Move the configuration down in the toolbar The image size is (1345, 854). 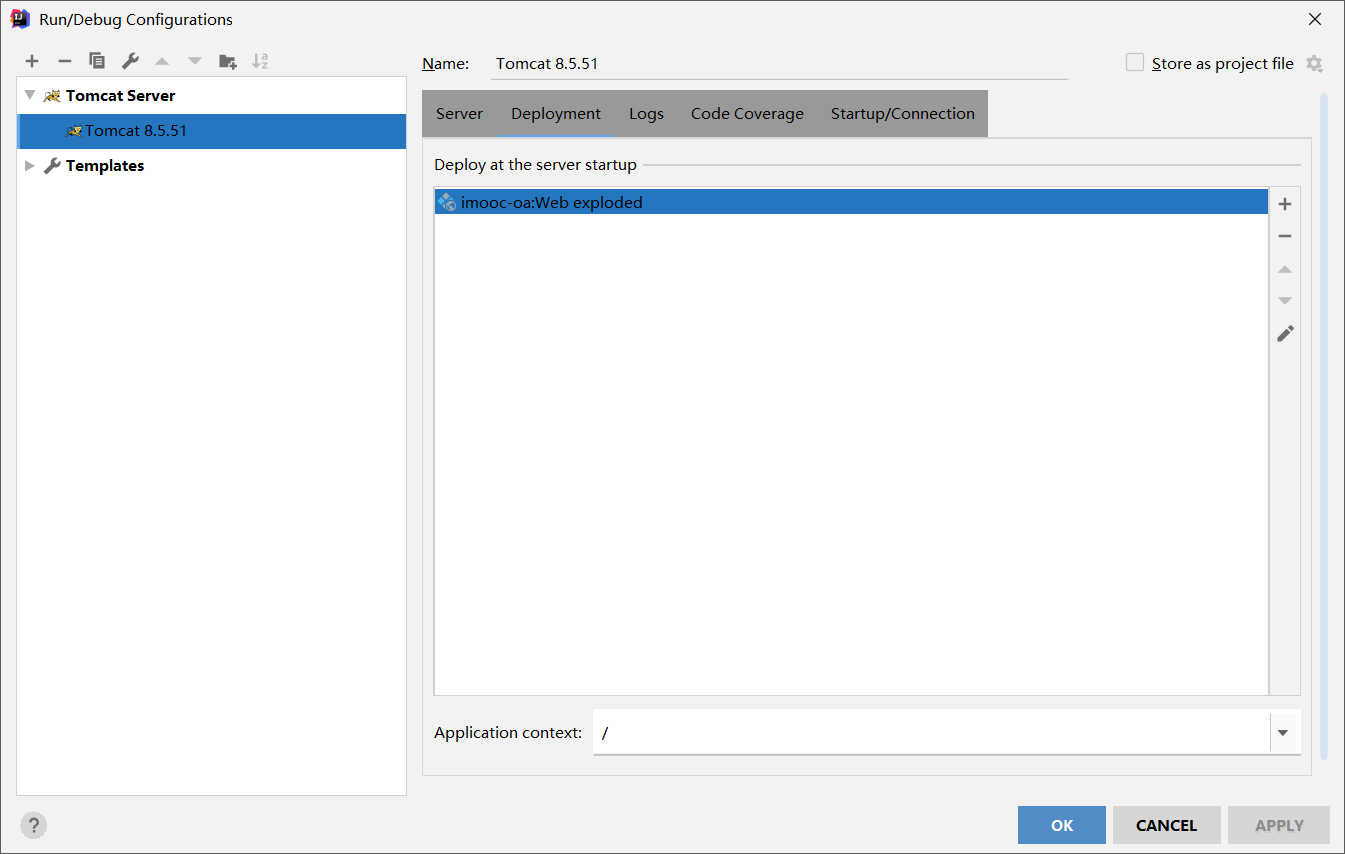click(x=195, y=61)
